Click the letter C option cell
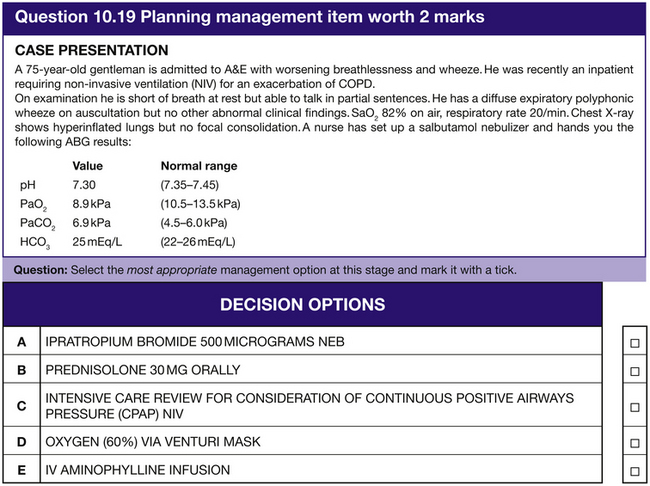Viewport: 650px width, 486px height. (x=21, y=405)
